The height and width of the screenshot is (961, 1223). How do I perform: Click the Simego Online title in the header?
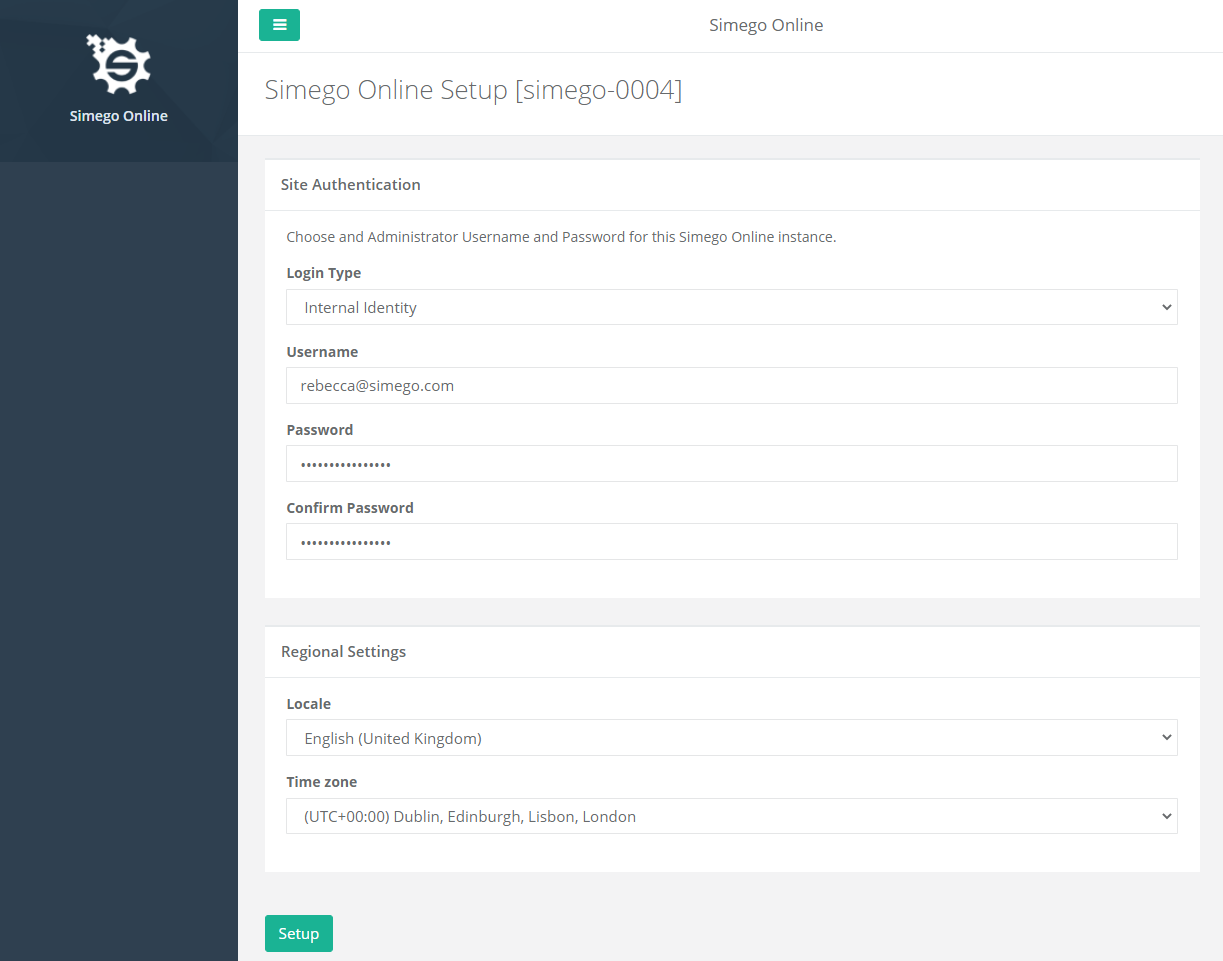[x=766, y=25]
